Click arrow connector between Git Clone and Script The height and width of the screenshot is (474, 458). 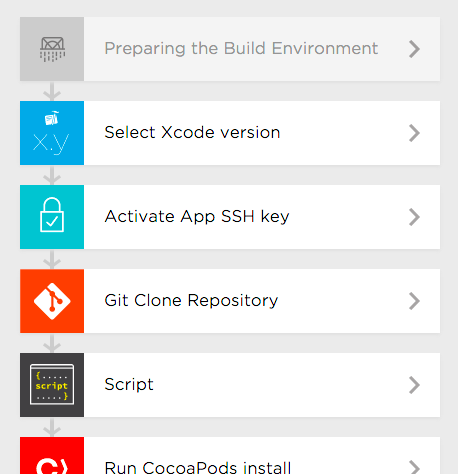[52, 343]
